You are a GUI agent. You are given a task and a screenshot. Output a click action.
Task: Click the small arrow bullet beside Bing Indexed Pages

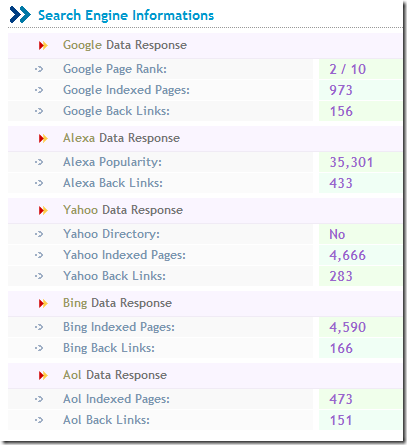point(39,327)
